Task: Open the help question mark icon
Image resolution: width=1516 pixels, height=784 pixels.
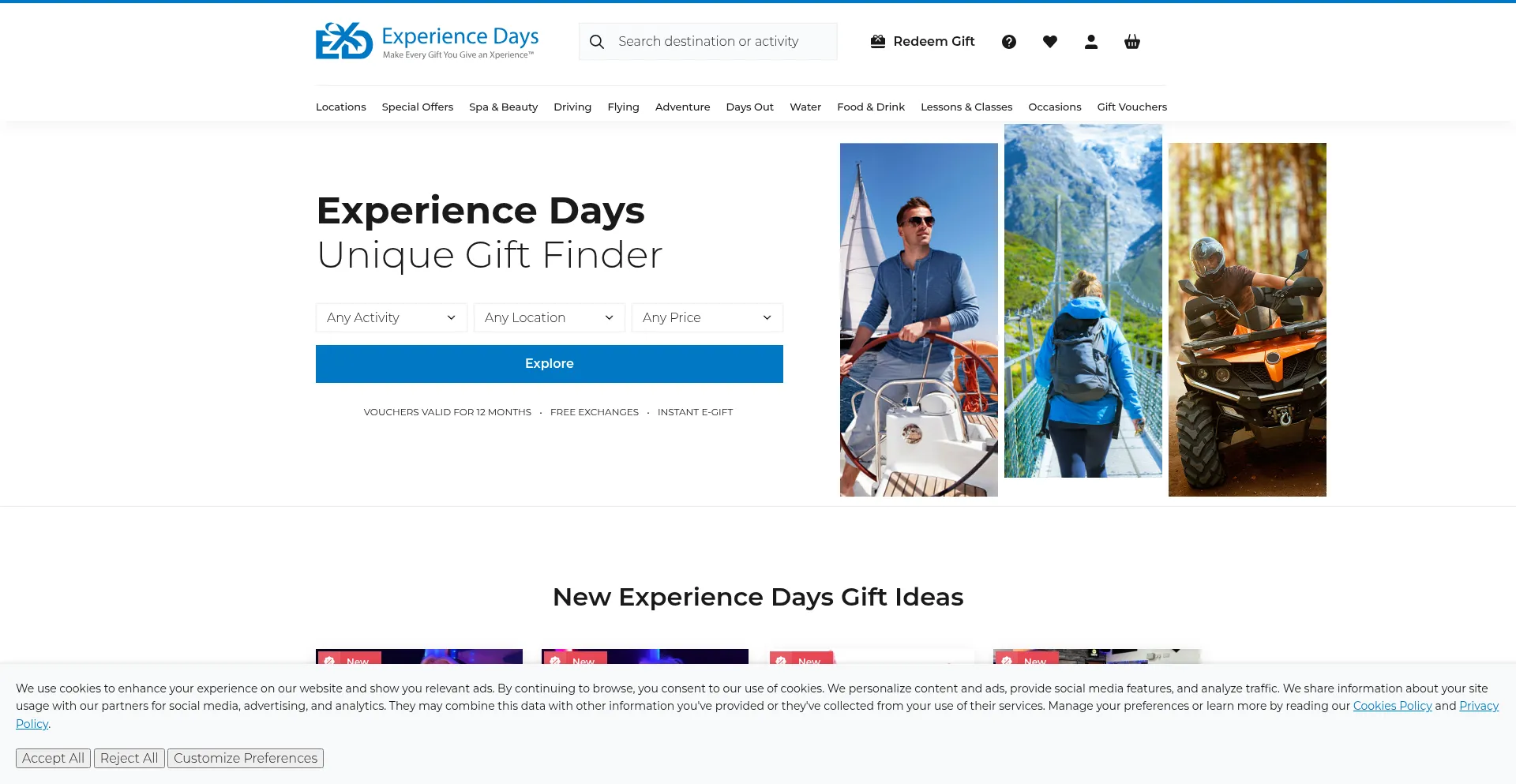Action: click(1009, 42)
